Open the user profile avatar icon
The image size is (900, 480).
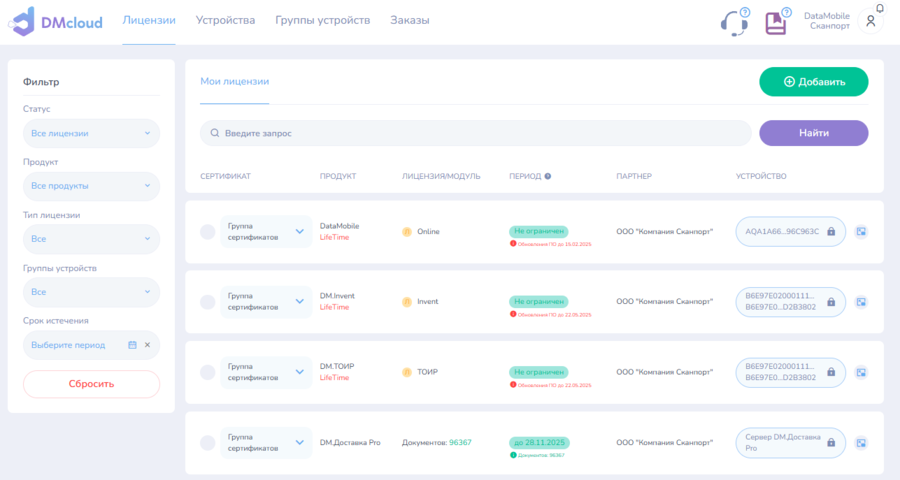(x=870, y=21)
